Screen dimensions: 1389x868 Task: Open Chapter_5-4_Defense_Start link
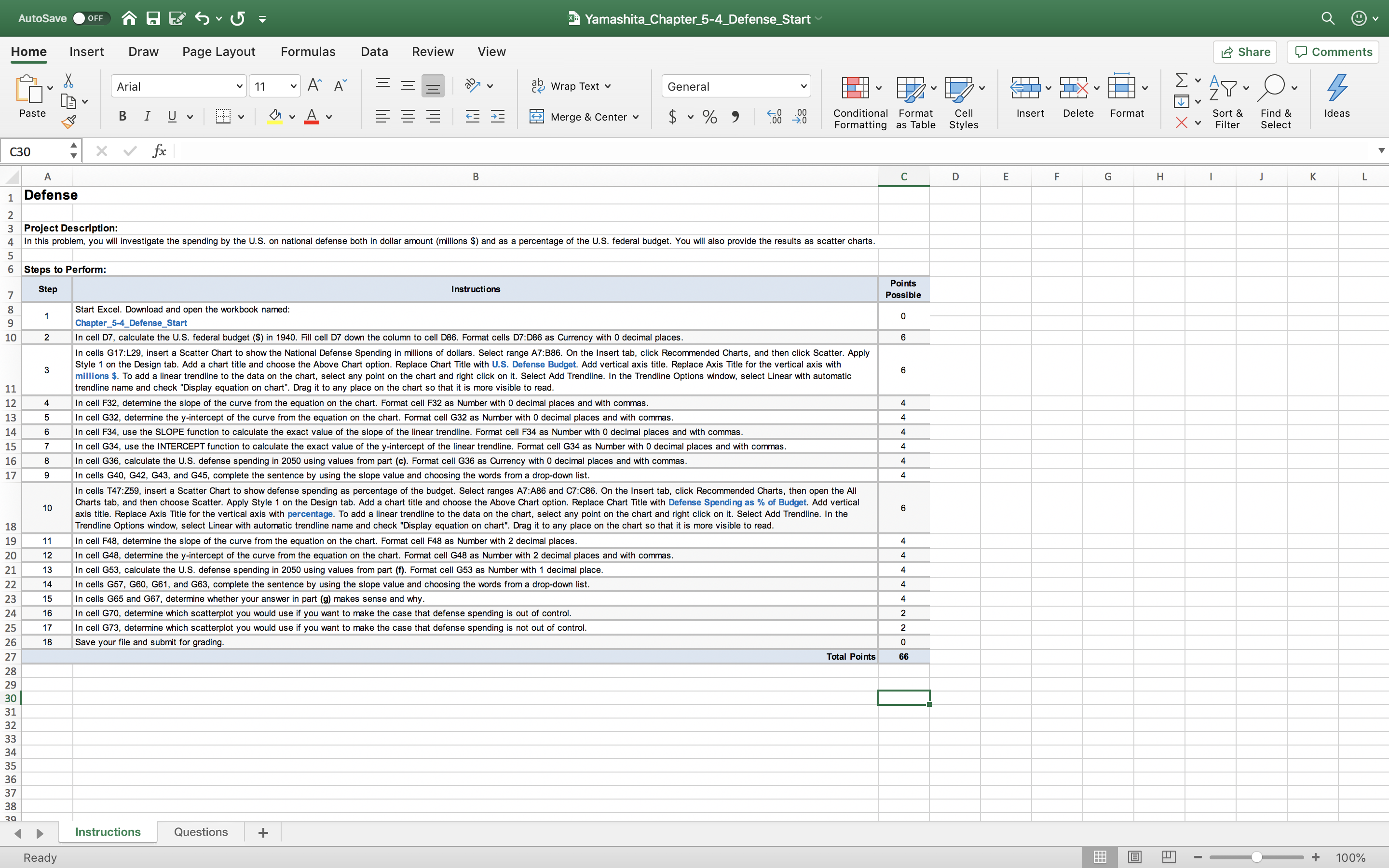(x=131, y=323)
